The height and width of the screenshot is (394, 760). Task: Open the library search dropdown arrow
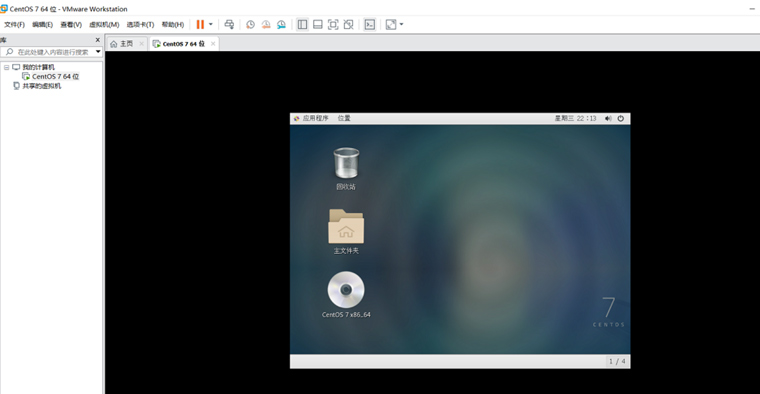pyautogui.click(x=98, y=52)
